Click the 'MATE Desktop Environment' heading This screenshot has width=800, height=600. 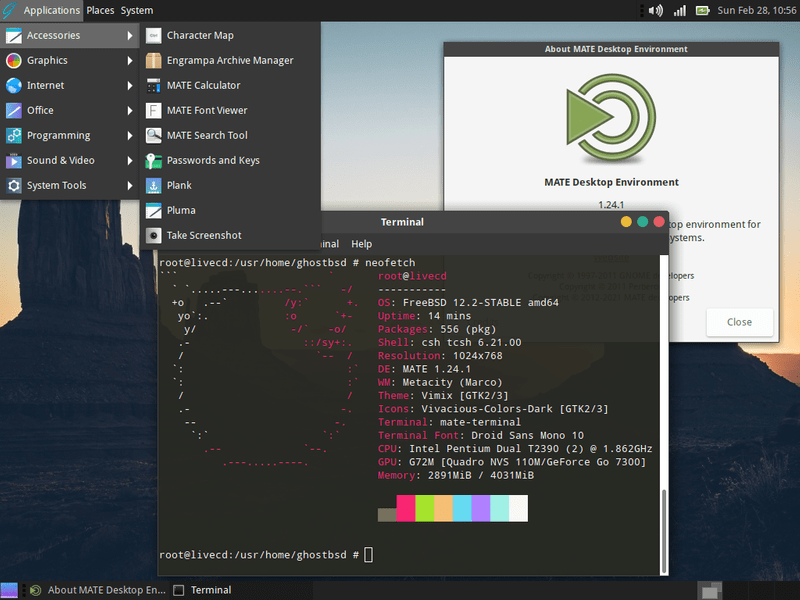pyautogui.click(x=611, y=182)
